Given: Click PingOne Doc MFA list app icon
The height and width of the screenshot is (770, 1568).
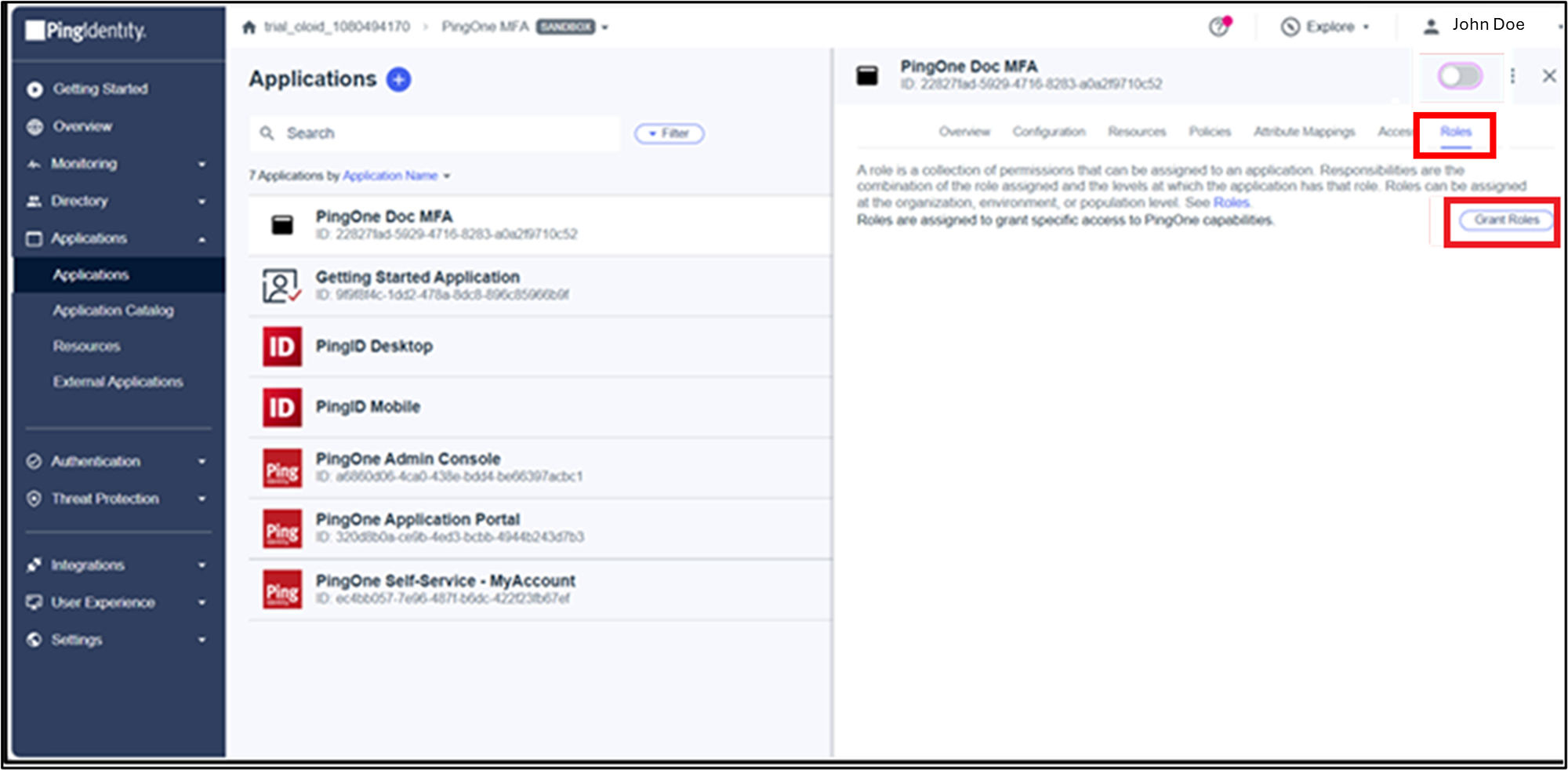Looking at the screenshot, I should 282,225.
